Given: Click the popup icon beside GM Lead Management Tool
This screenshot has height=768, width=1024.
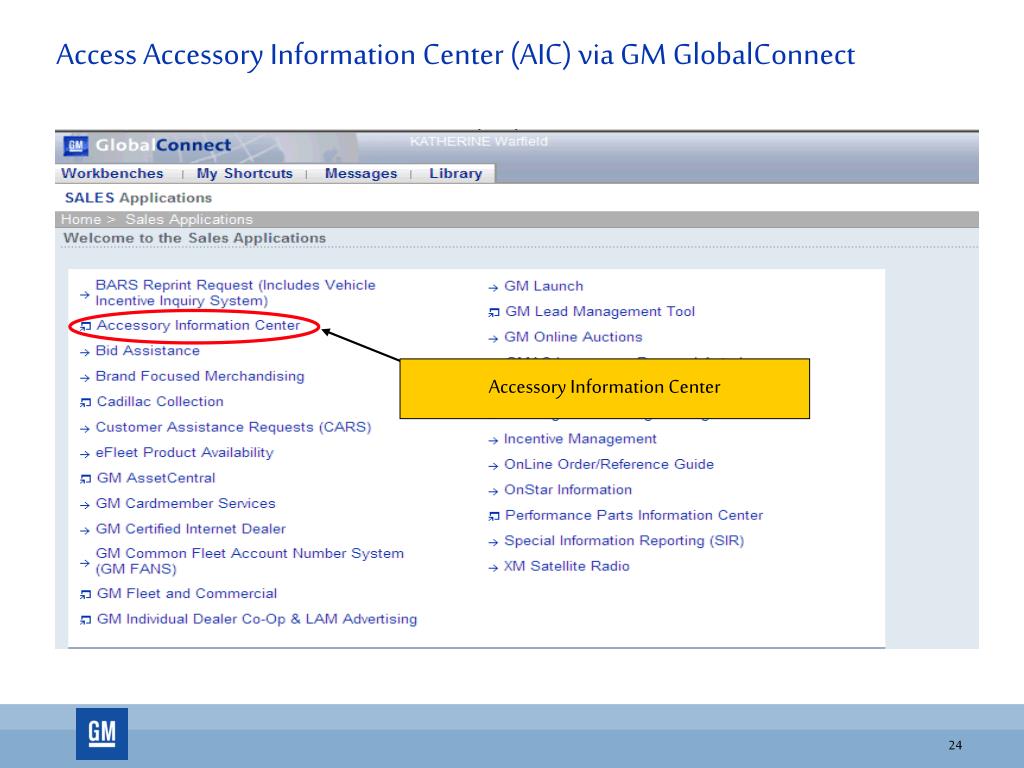Looking at the screenshot, I should click(x=494, y=313).
